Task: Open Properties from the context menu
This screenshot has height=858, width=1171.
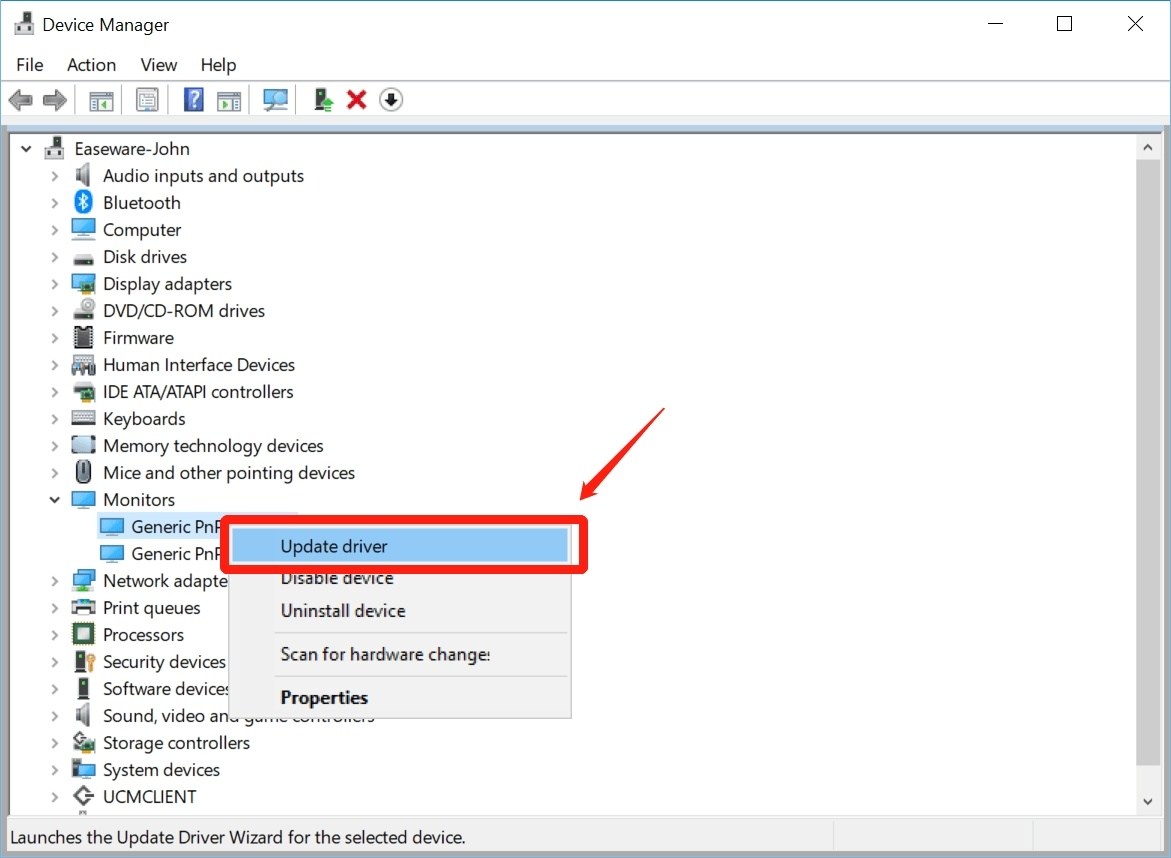Action: point(324,698)
